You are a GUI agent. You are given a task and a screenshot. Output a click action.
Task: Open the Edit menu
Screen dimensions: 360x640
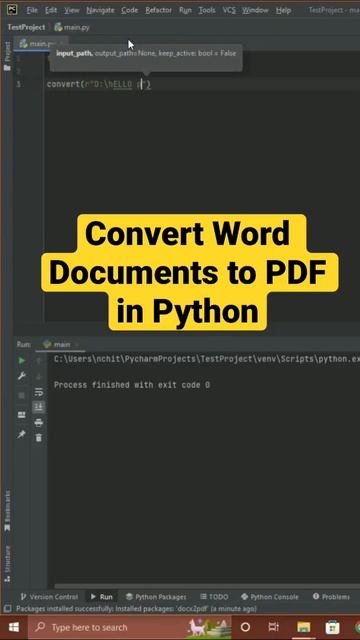coord(51,10)
